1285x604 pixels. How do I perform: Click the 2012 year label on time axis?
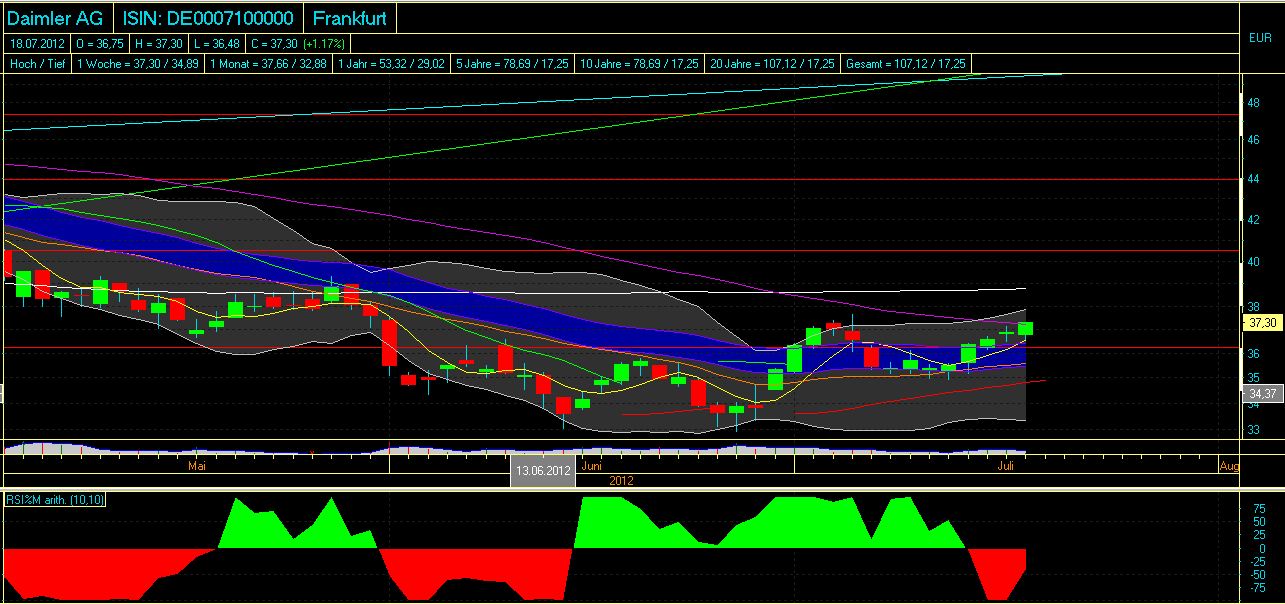[x=620, y=479]
